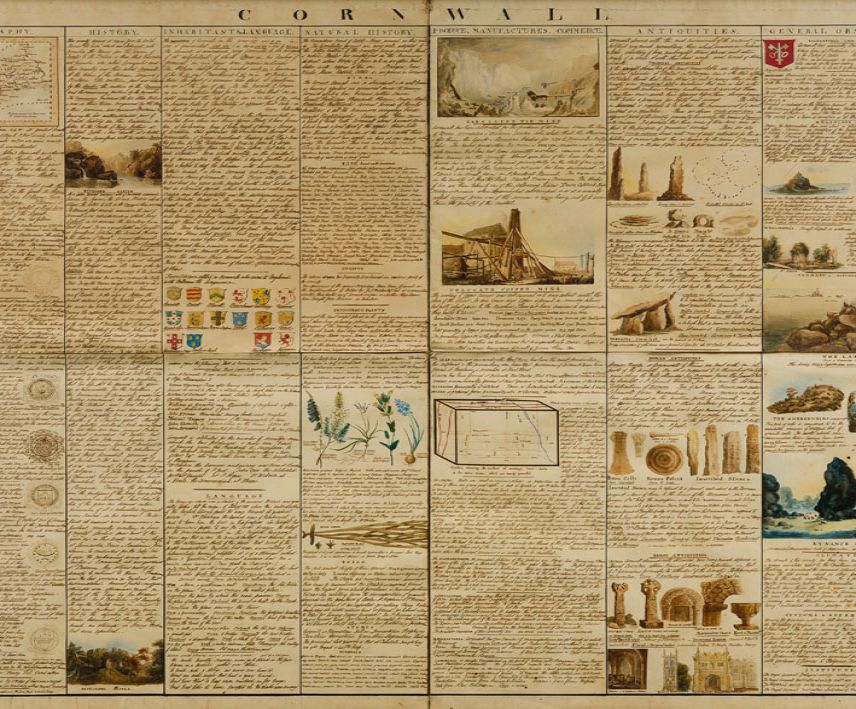Open the church tower painting at bottom

point(711,668)
